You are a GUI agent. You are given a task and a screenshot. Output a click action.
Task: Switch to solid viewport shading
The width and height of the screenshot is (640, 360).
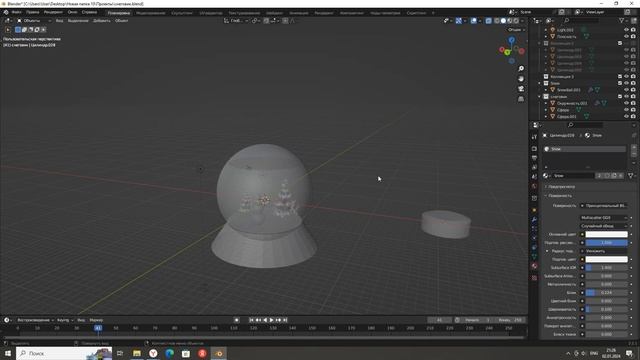[x=503, y=20]
